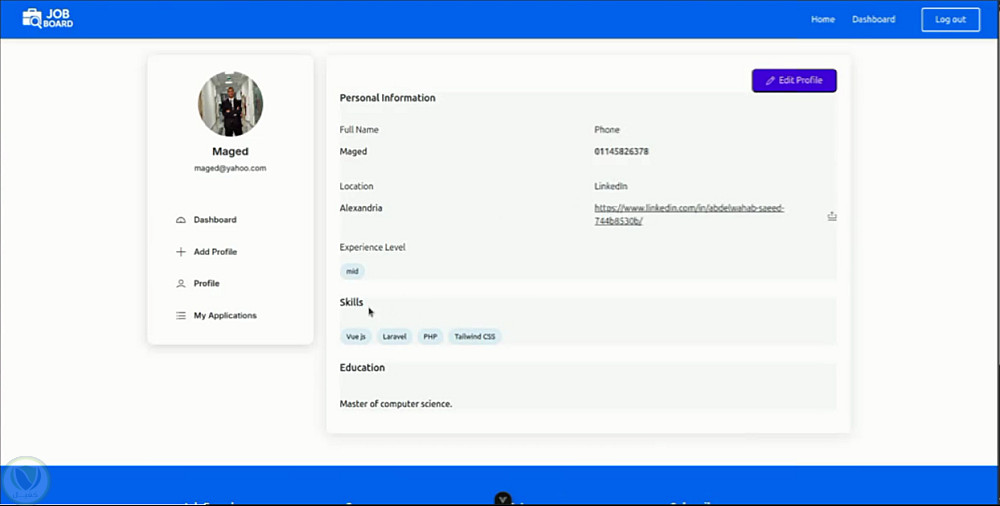Open the Dashboard link in top navbar
The width and height of the screenshot is (1000, 506).
pos(873,19)
